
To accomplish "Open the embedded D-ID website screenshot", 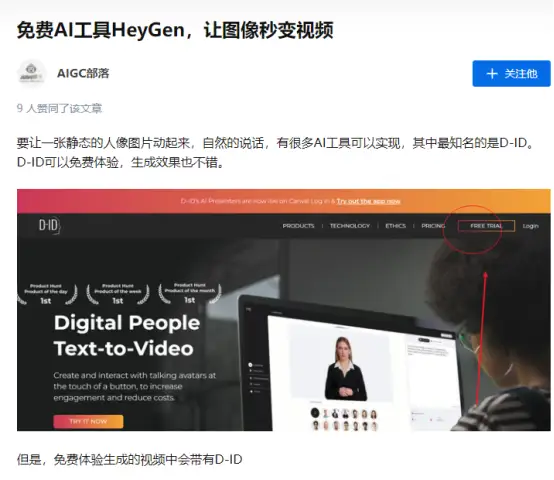I will (284, 310).
